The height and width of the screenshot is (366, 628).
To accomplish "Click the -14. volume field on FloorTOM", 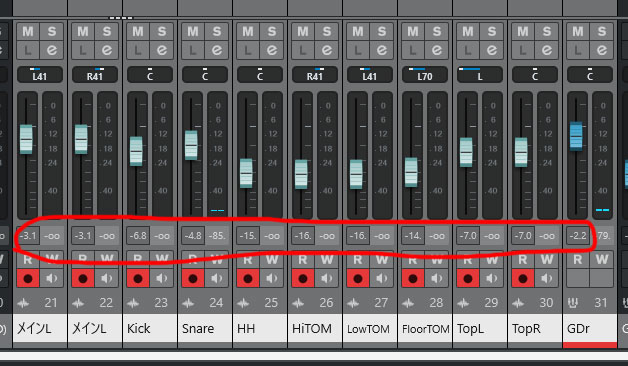I will (413, 236).
